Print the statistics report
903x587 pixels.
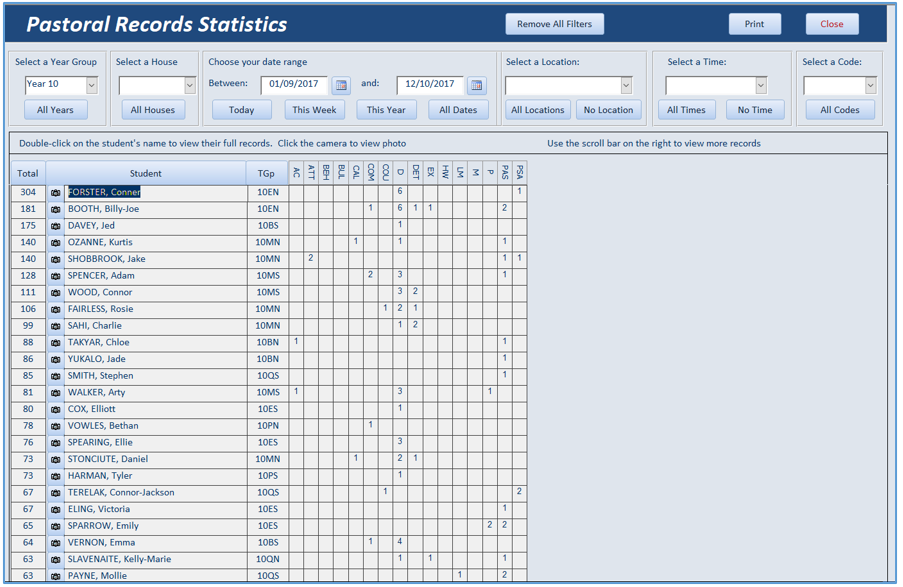tap(754, 24)
